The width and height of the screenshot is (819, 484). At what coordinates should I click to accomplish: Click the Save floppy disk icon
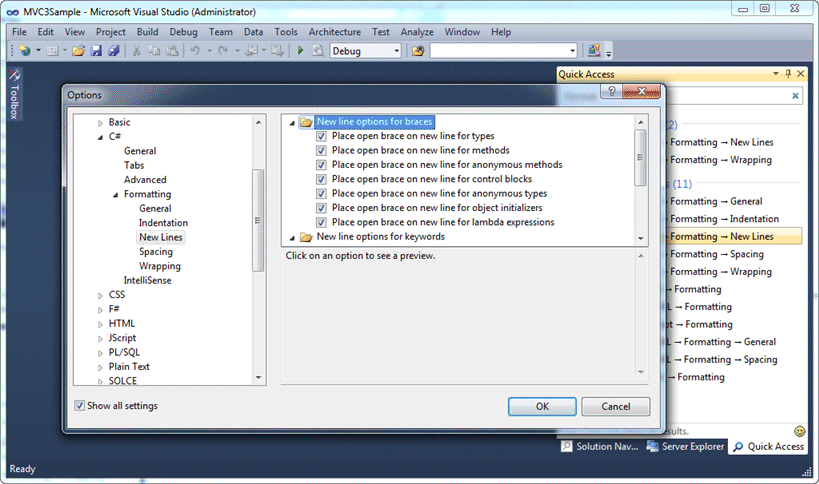tap(96, 51)
